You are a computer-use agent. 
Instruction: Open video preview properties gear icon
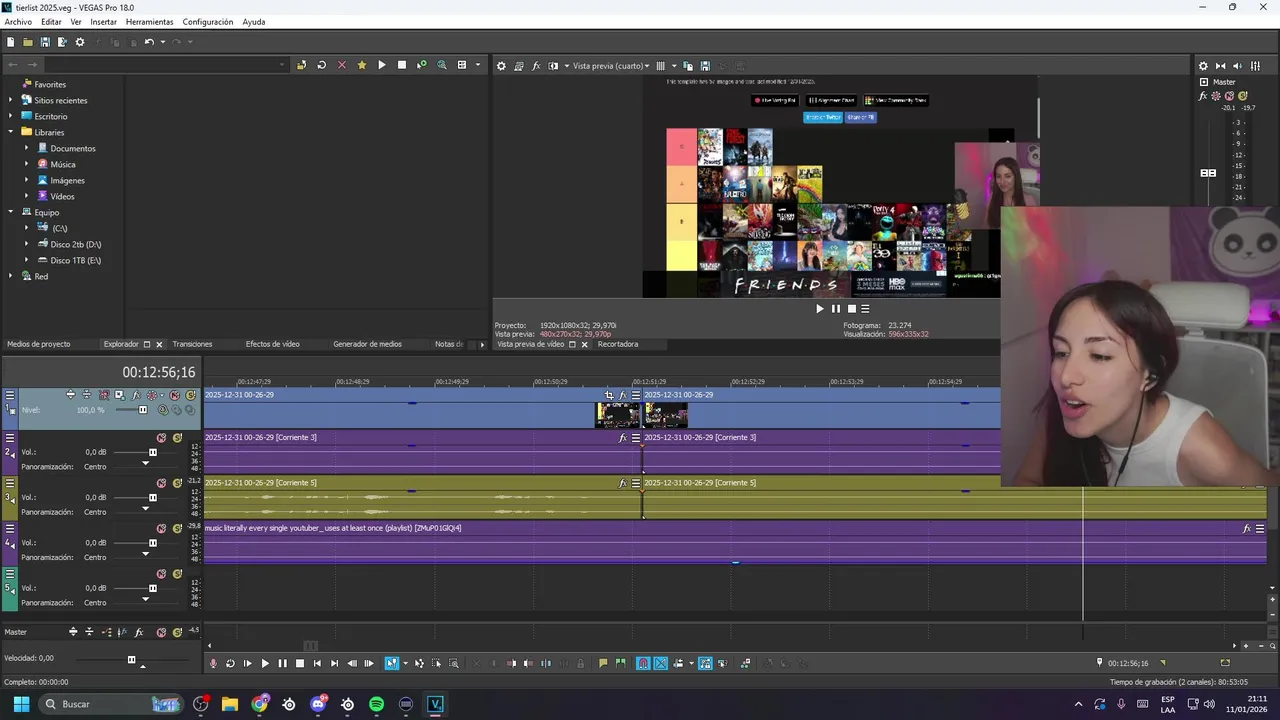[x=502, y=66]
